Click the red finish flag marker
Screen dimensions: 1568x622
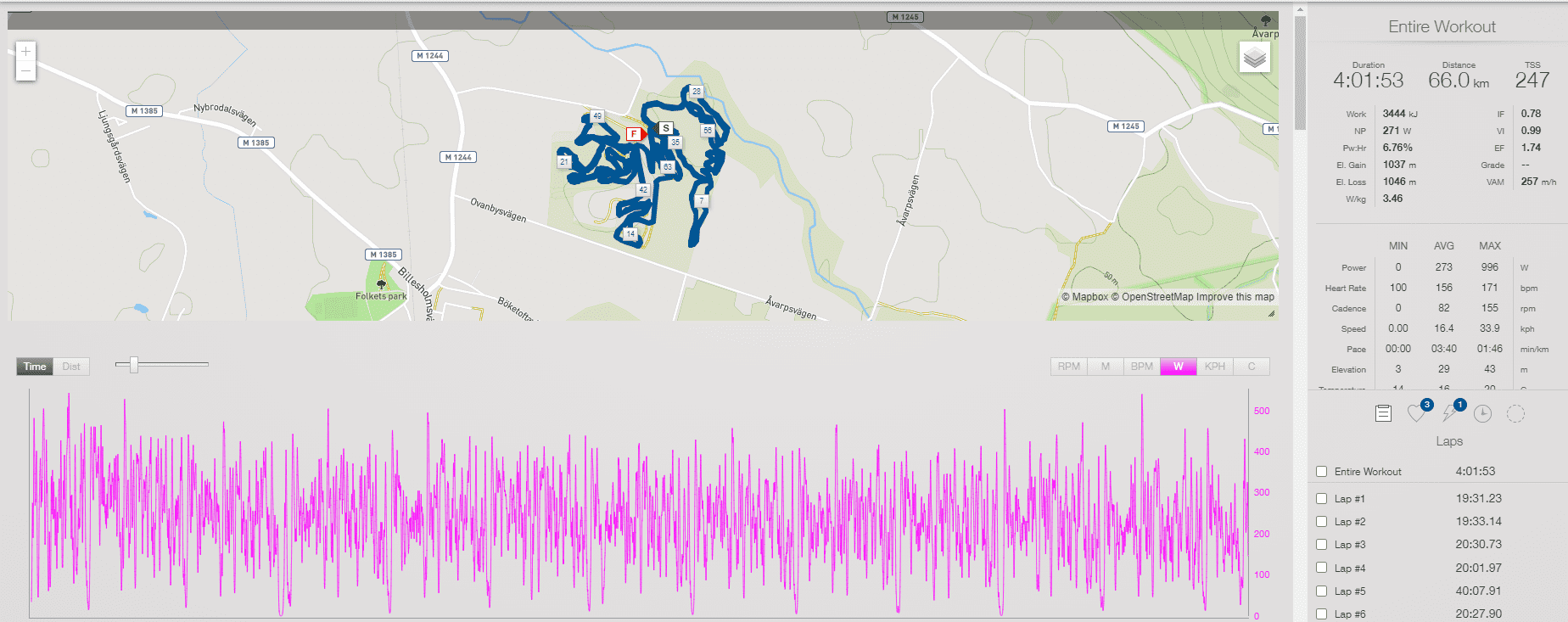pyautogui.click(x=634, y=134)
